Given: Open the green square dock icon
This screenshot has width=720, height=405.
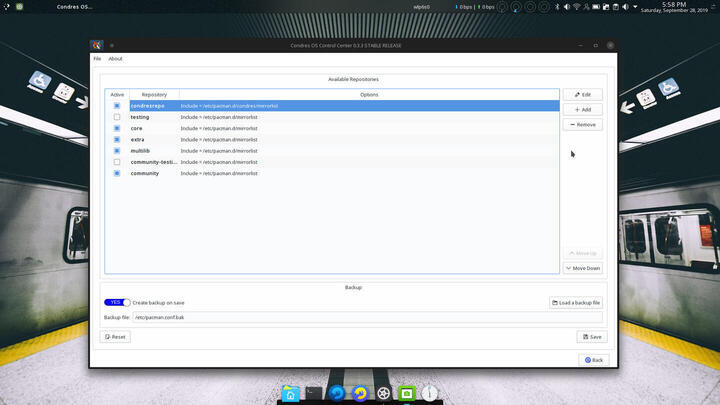Looking at the screenshot, I should [x=406, y=394].
